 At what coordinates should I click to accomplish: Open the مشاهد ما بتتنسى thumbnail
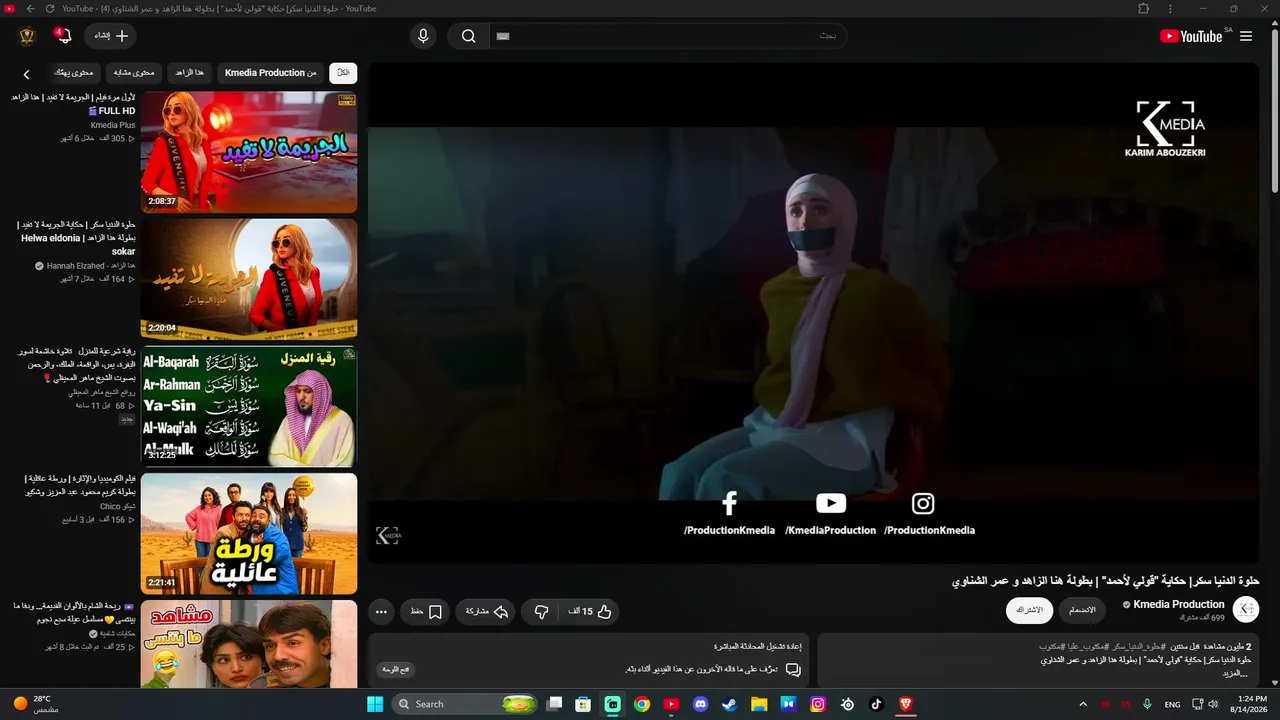tap(249, 645)
